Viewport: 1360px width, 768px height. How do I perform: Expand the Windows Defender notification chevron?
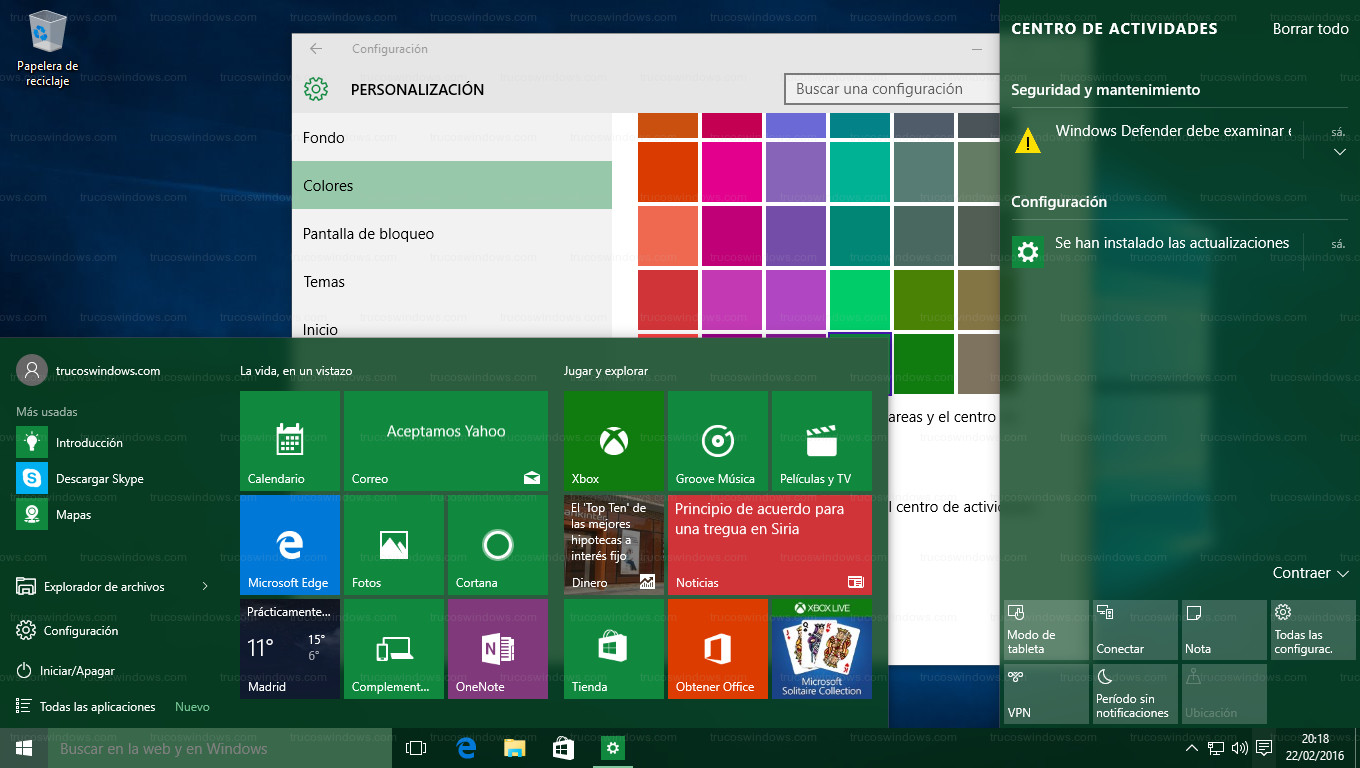1339,153
